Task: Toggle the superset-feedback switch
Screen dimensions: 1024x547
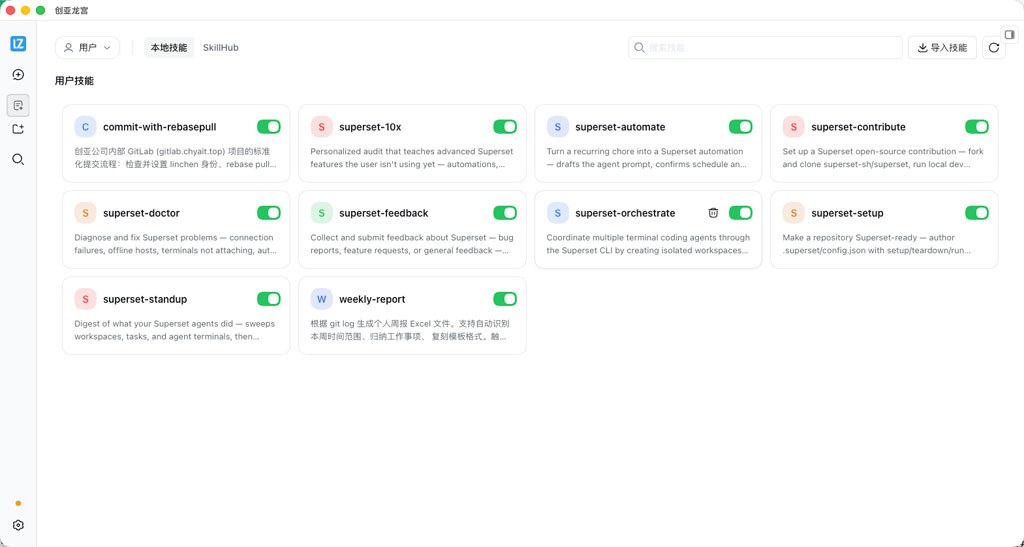Action: [505, 213]
